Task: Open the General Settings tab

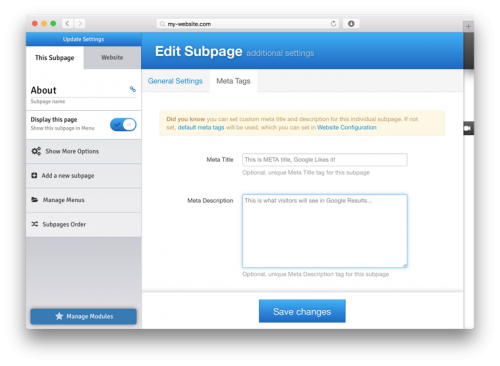Action: click(175, 81)
